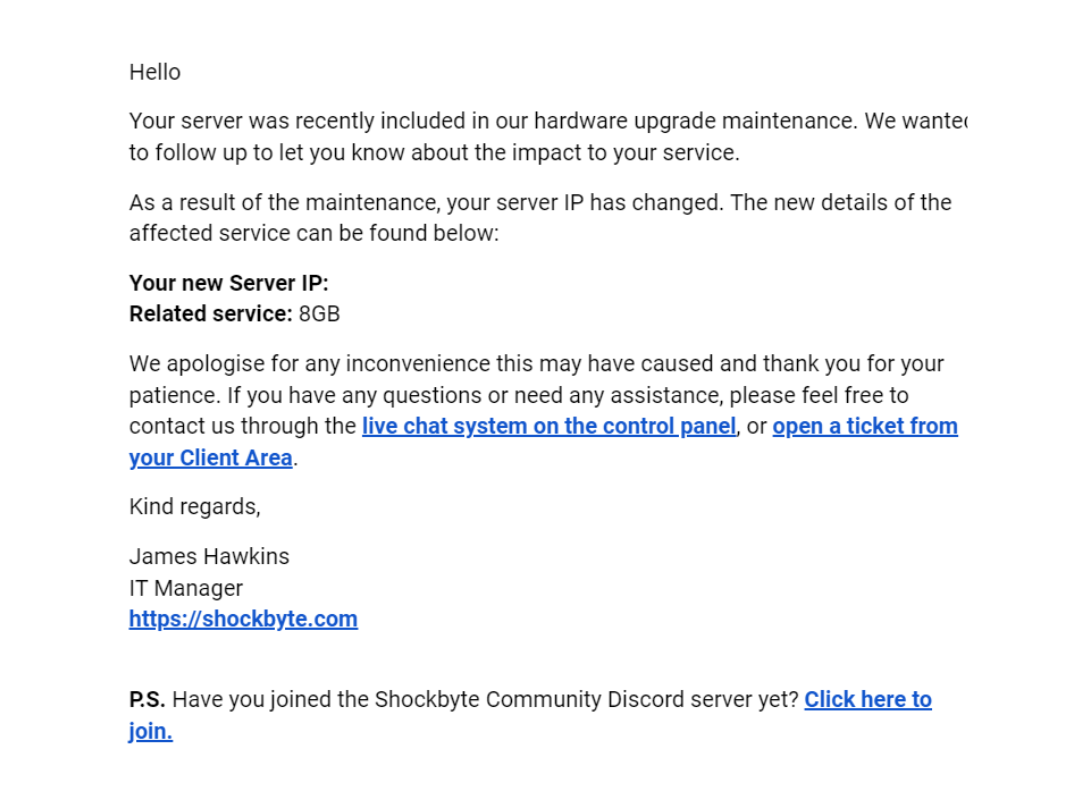Click the 8GB service value

(x=319, y=314)
